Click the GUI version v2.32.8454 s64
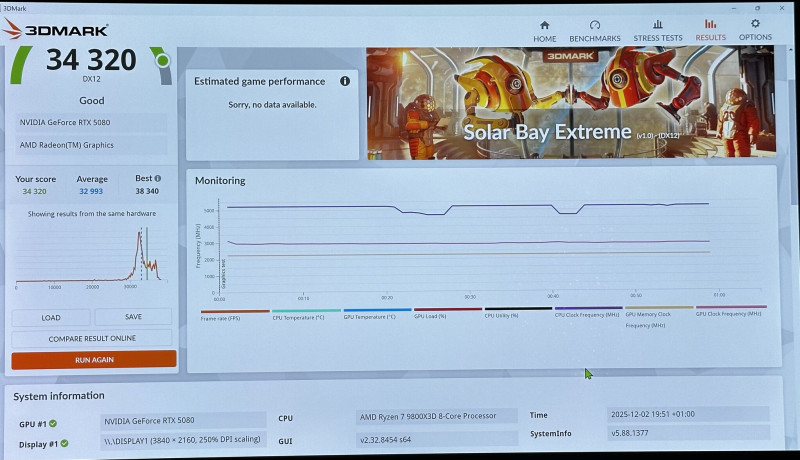Screen dimensions: 800x460 436,439
